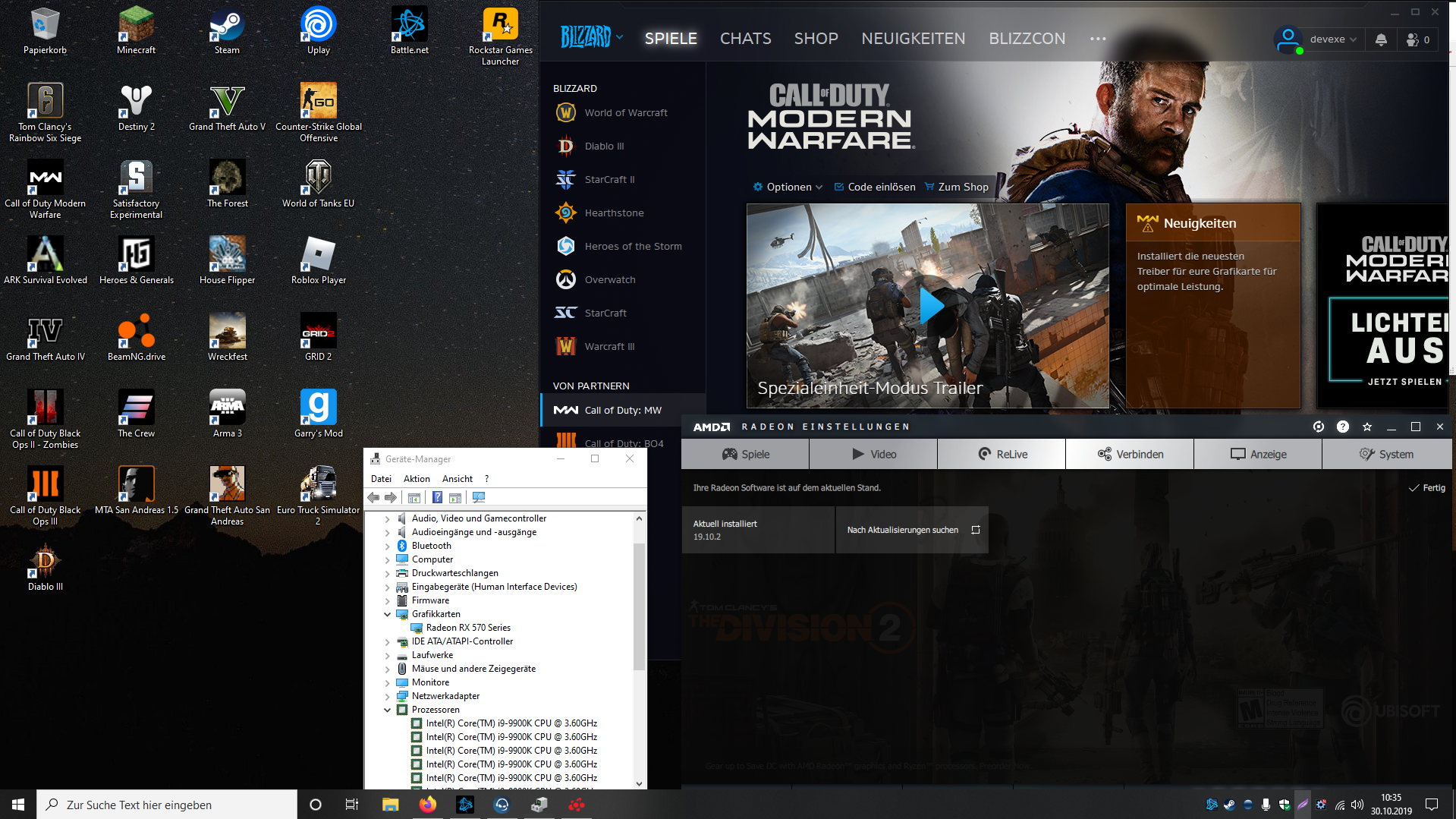Viewport: 1456px width, 819px height.
Task: Click Device Manager monitor scan toolbar icon
Action: tap(479, 498)
